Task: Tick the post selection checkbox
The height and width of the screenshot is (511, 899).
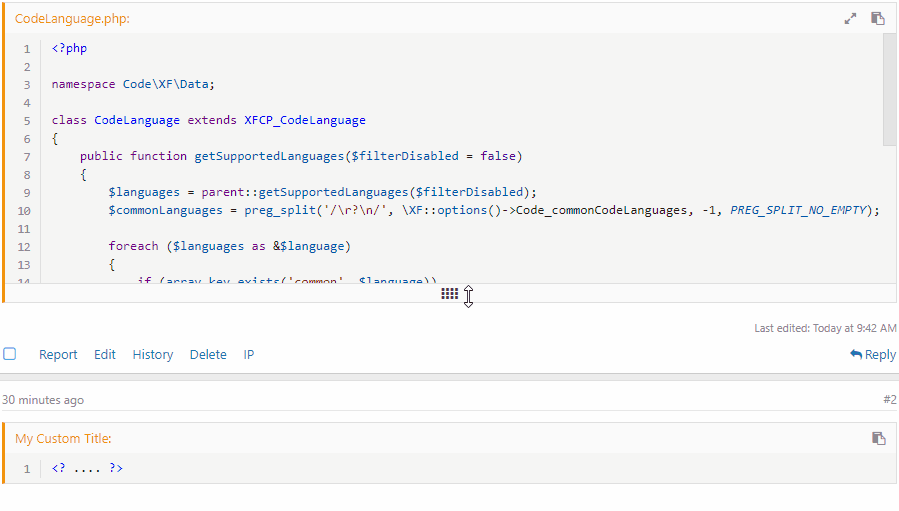Action: tap(10, 354)
